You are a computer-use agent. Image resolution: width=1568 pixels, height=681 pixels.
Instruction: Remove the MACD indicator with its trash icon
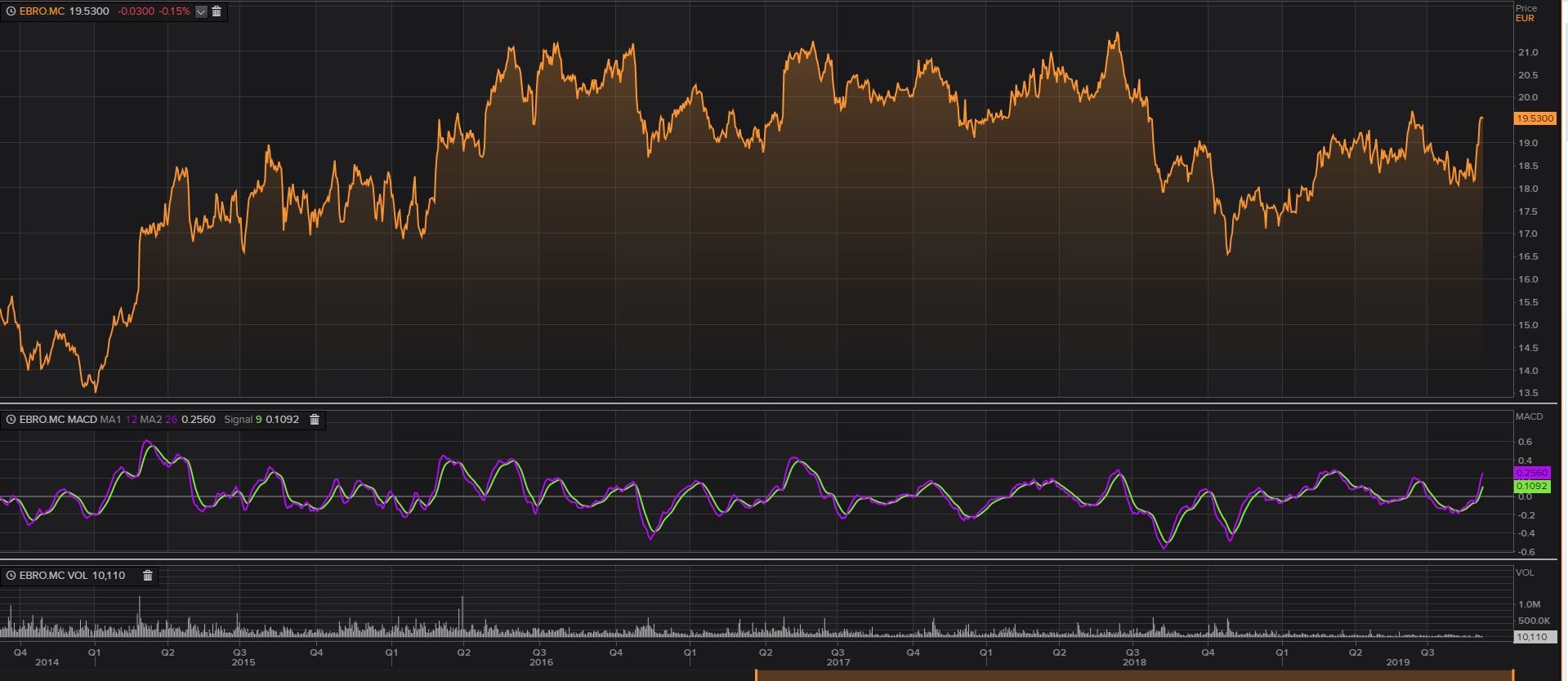[x=315, y=420]
